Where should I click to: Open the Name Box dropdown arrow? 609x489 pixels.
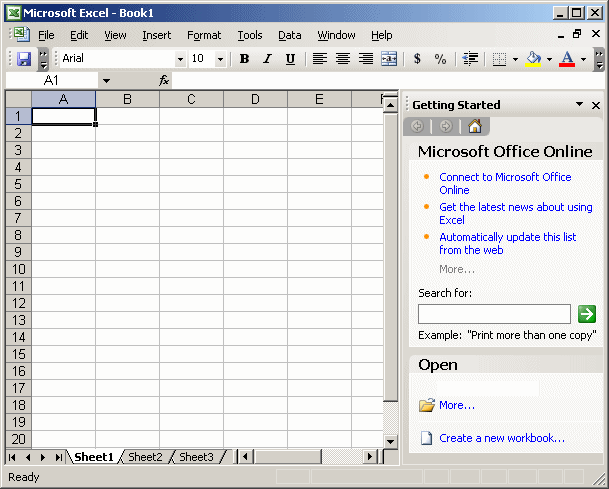(x=106, y=81)
